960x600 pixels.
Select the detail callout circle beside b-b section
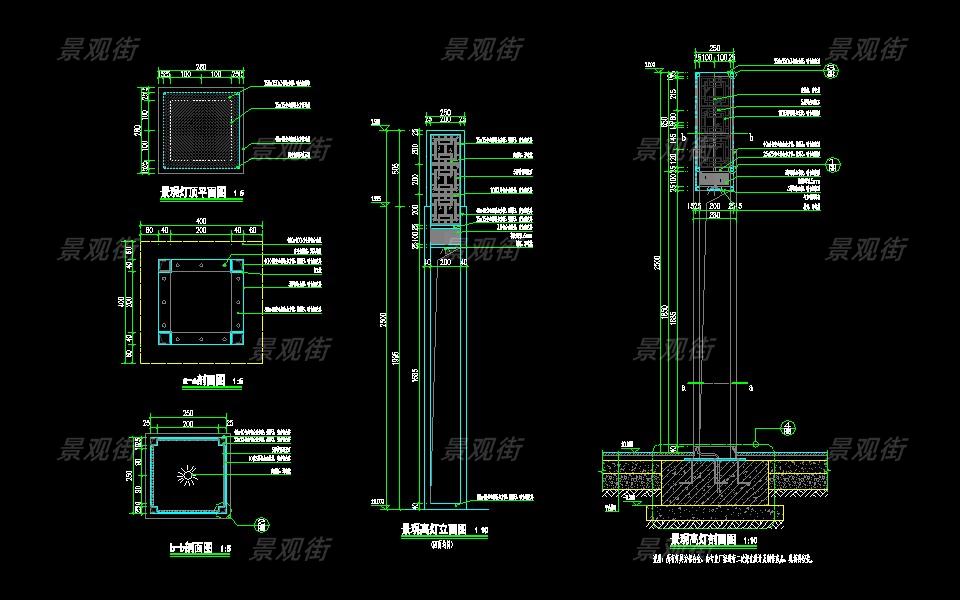coord(262,522)
